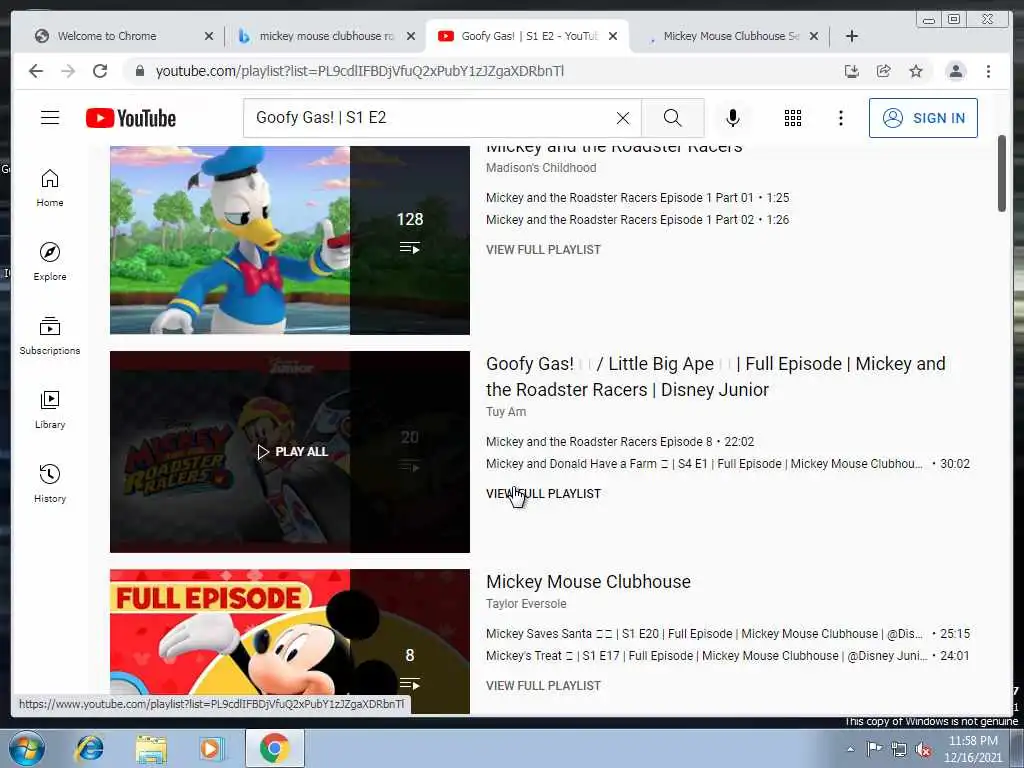Go back with Chrome's back arrow
The image size is (1024, 768).
coord(36,71)
